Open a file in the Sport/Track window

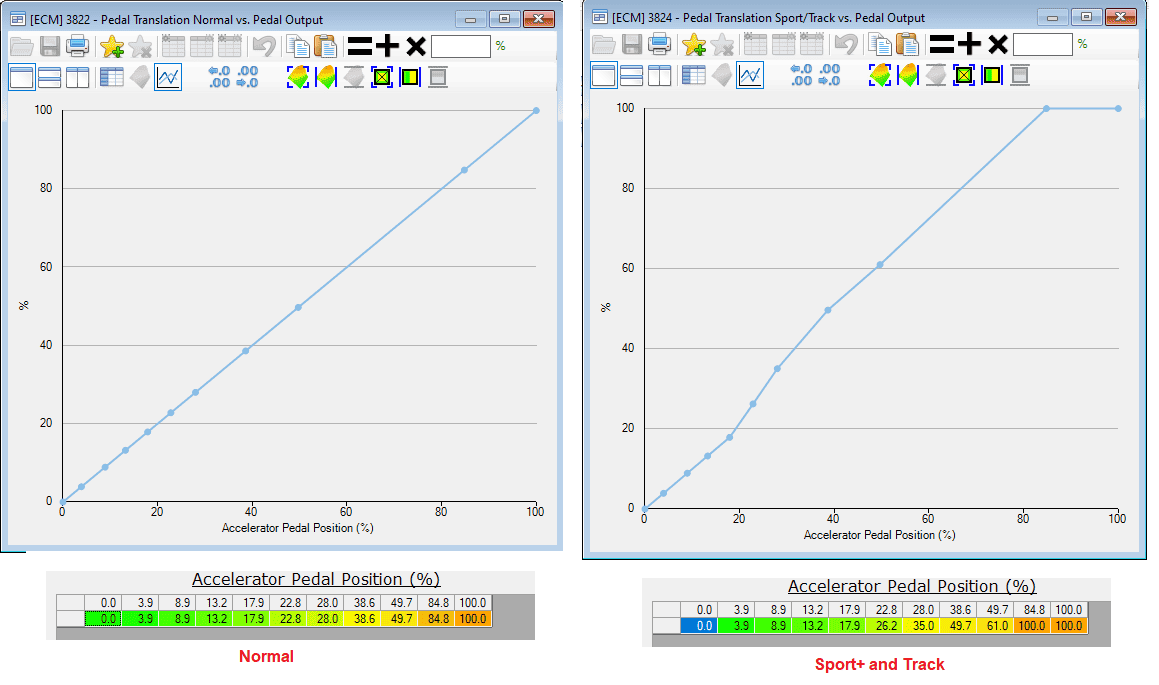pos(604,44)
